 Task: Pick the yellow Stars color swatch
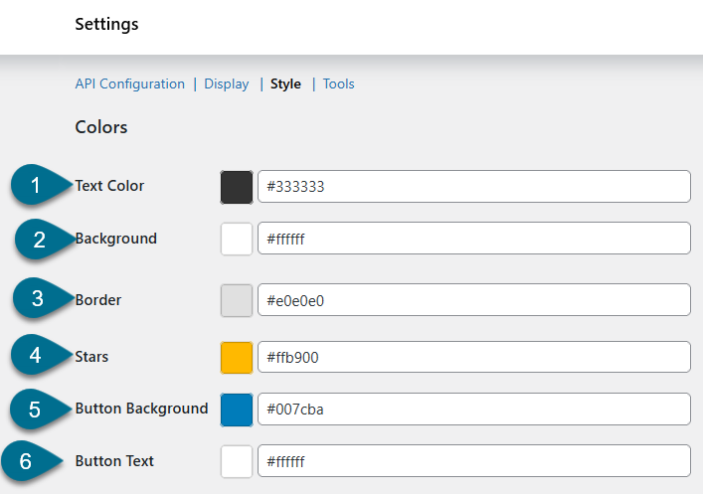click(x=236, y=357)
